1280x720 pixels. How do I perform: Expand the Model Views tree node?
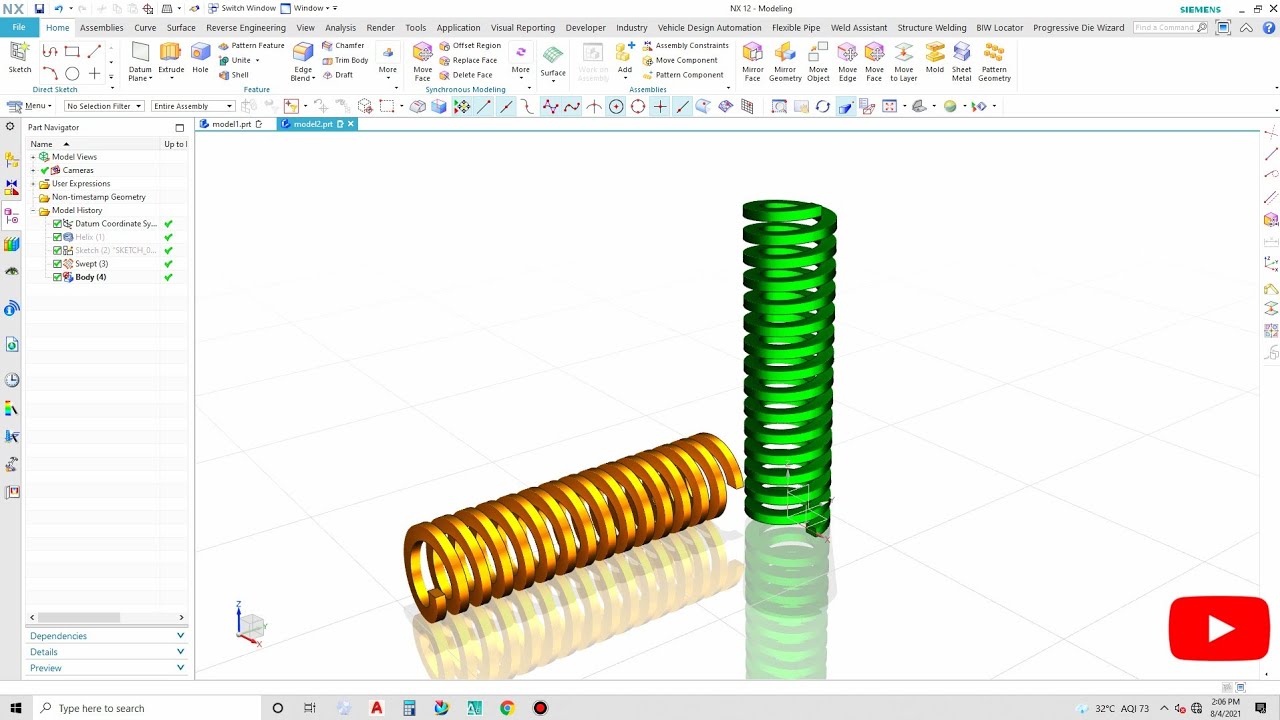[33, 157]
